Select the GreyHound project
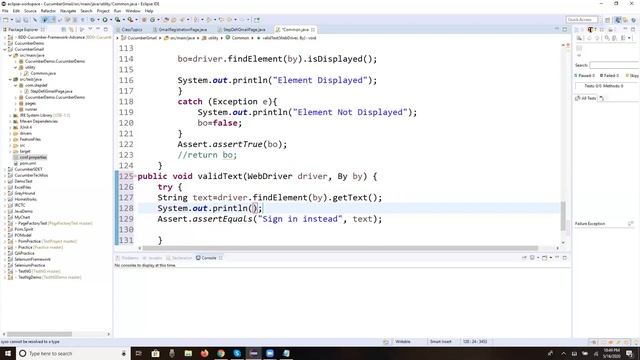Screen dimensions: 640x360 24,193
